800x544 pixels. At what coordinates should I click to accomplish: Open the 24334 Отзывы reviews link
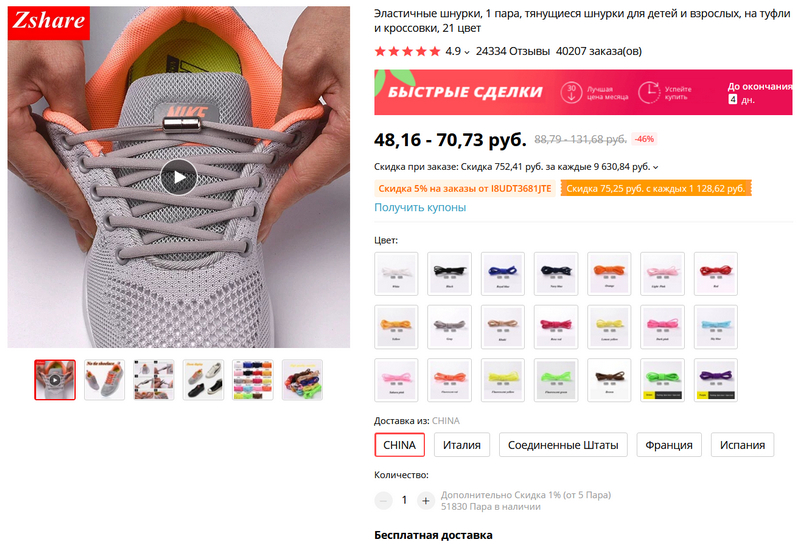(x=512, y=51)
